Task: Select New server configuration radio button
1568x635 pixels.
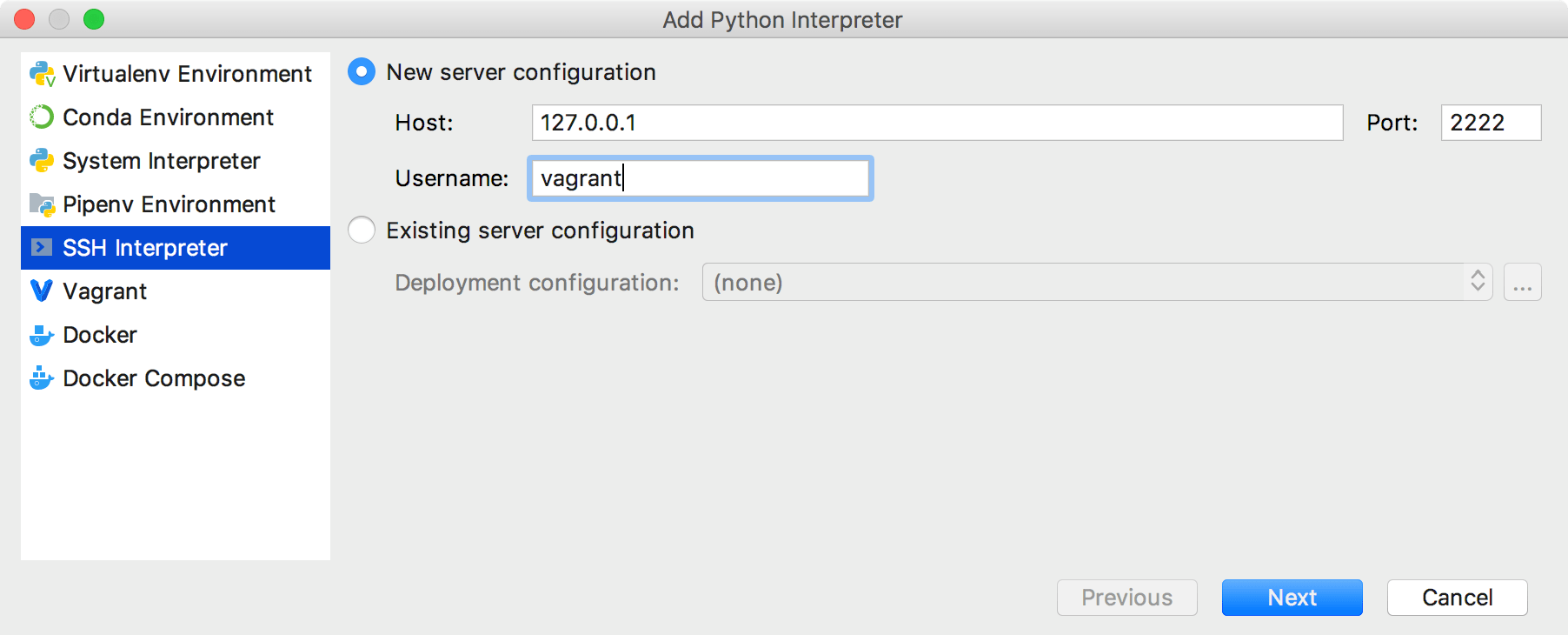Action: coord(362,72)
